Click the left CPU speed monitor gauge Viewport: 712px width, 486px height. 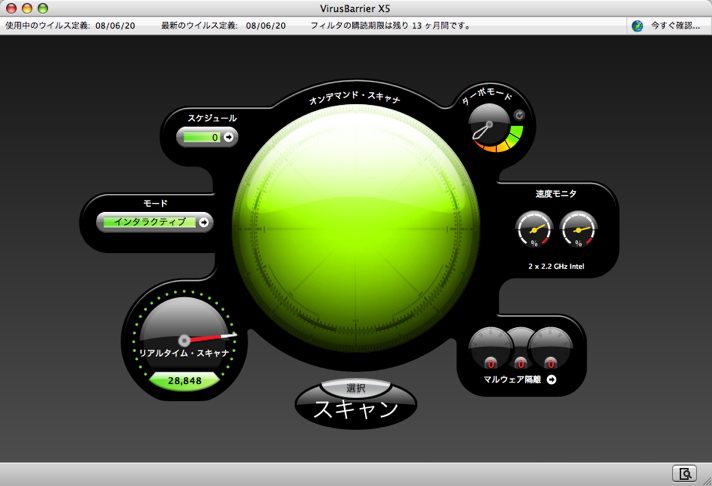(x=534, y=231)
